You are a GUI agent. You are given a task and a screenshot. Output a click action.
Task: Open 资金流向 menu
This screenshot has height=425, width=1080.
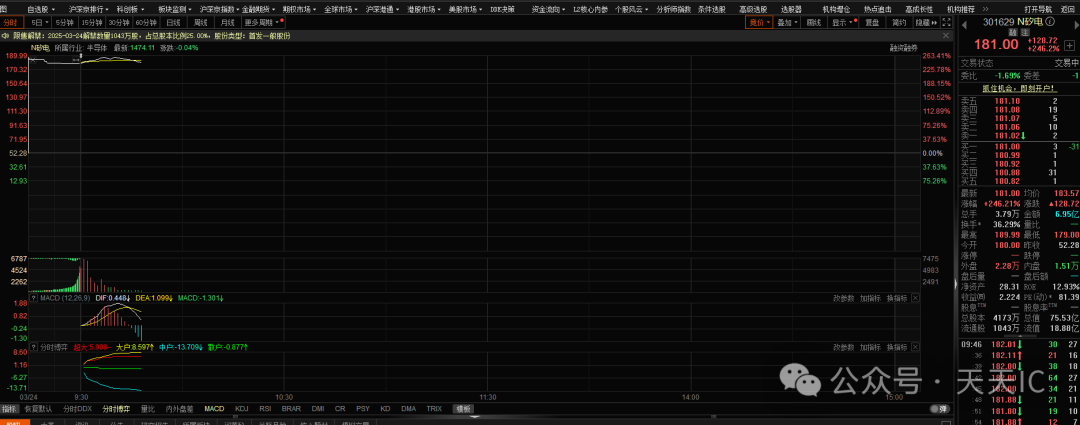pos(549,10)
